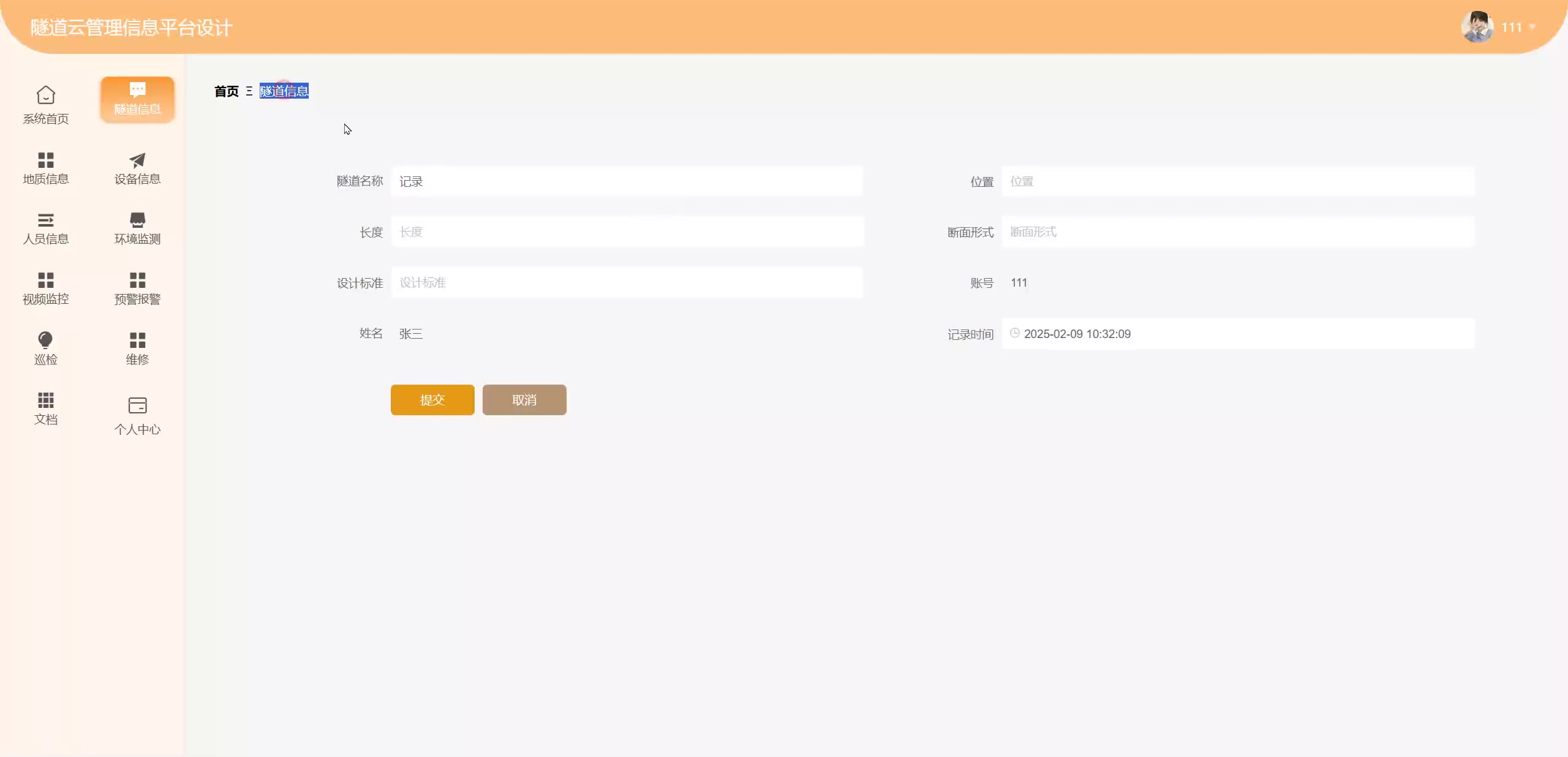Open 人员信息 list icon
Screen dimensions: 1568x757
pyautogui.click(x=45, y=220)
